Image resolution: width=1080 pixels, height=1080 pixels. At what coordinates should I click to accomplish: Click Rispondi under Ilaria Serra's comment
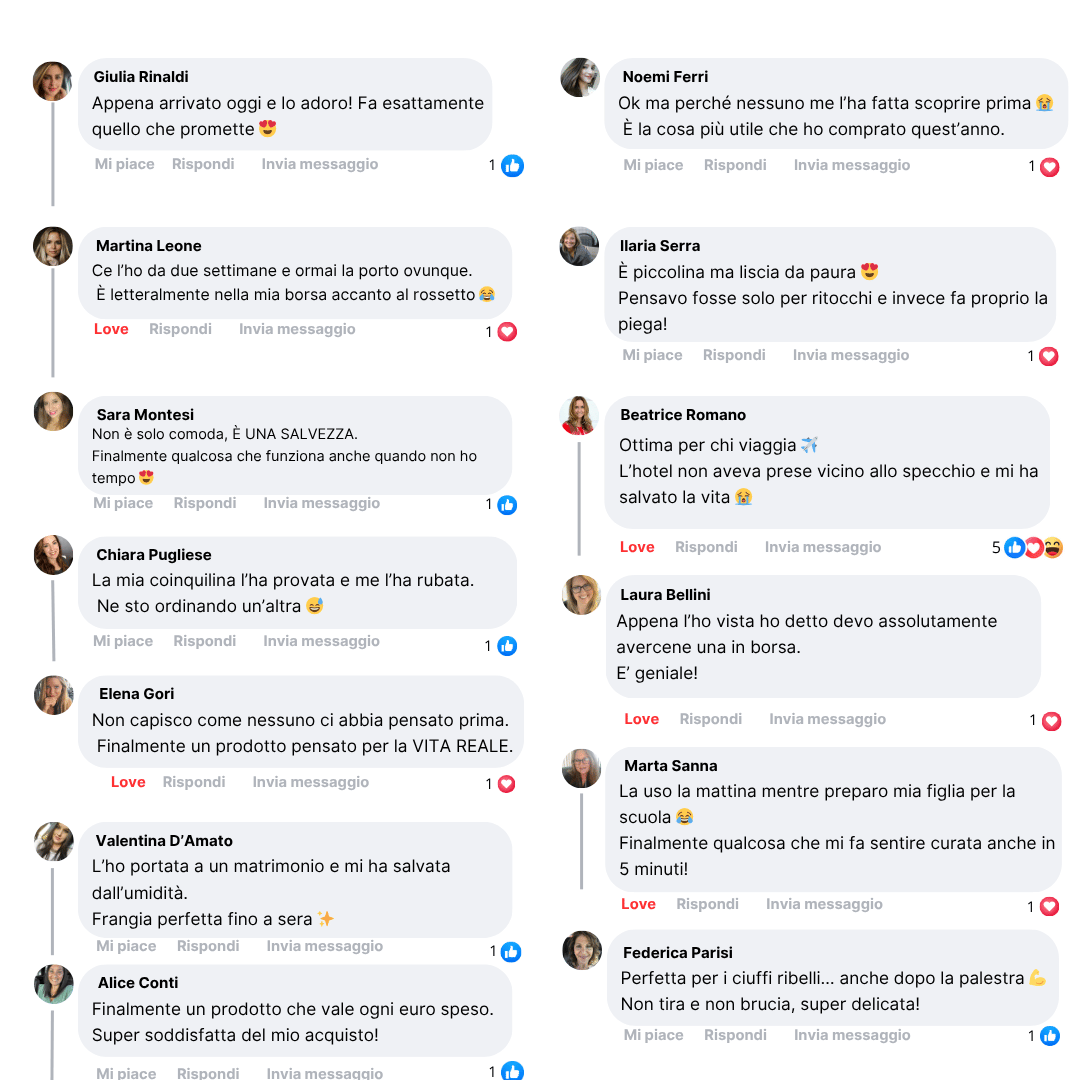tap(734, 355)
